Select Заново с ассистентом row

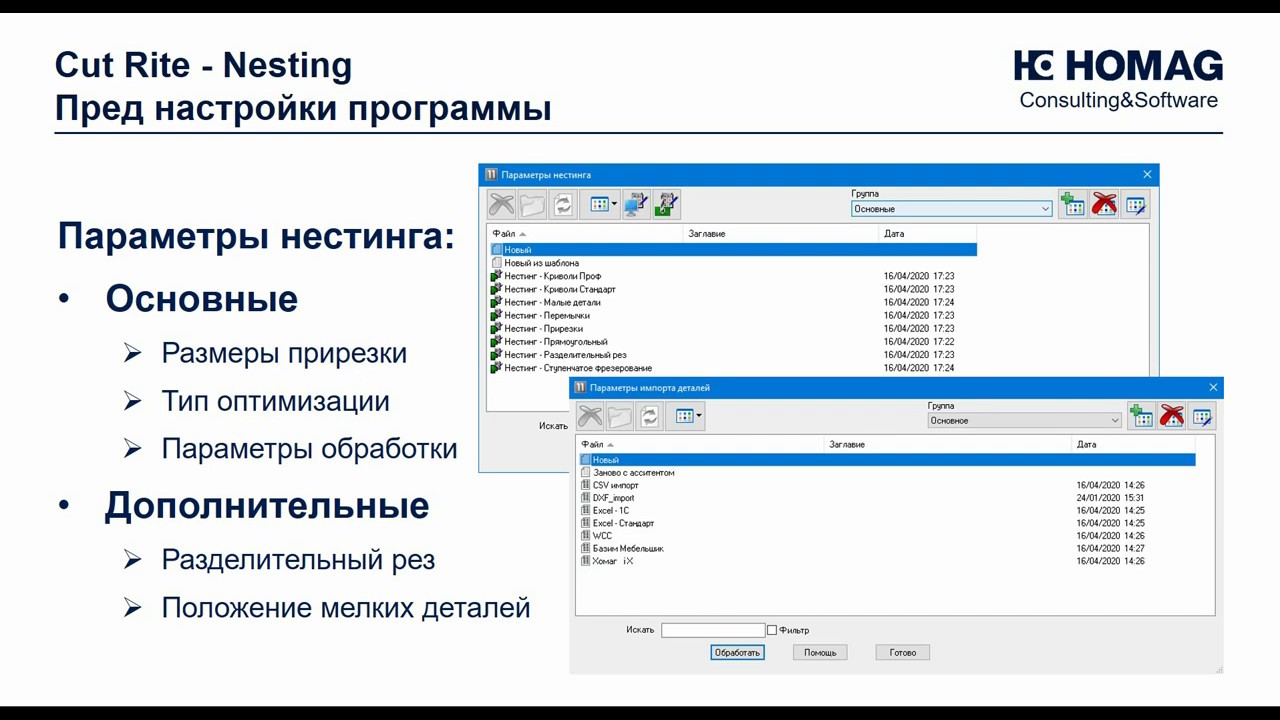(x=887, y=472)
